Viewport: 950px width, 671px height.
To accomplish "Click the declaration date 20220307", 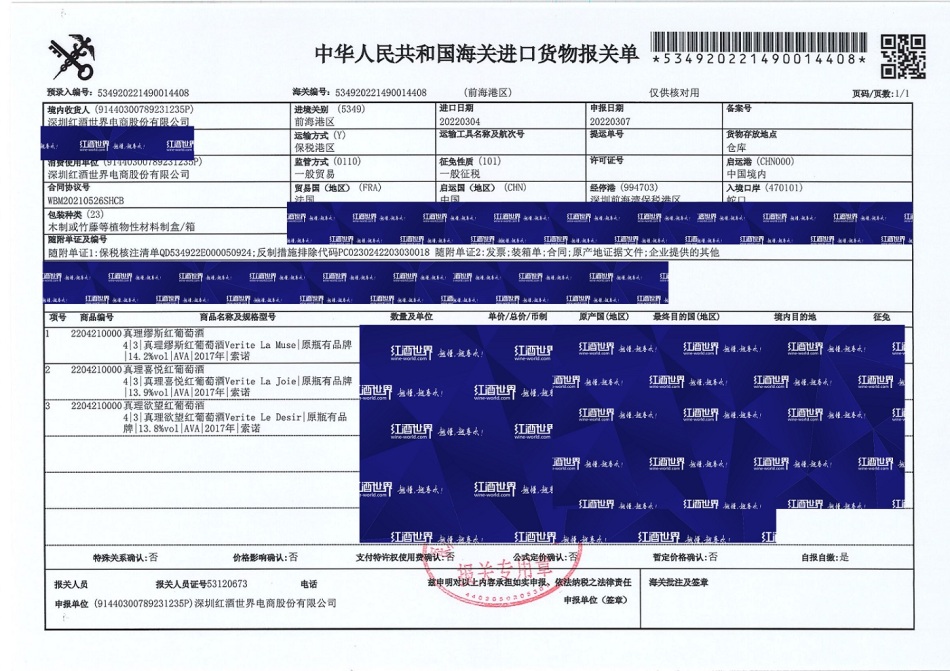I will (610, 121).
